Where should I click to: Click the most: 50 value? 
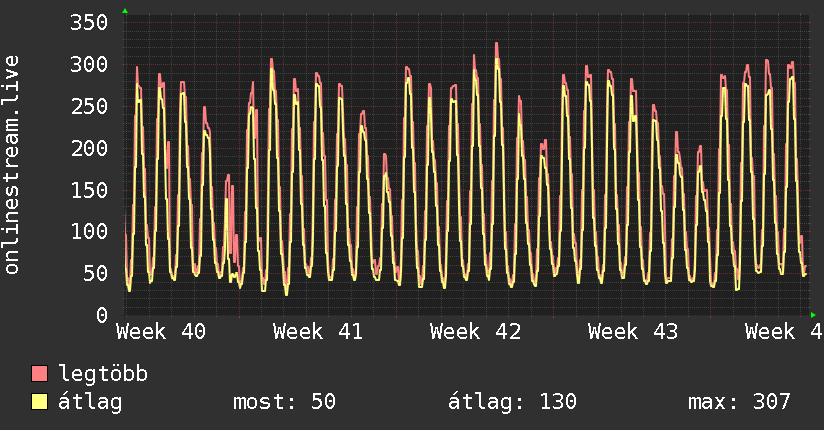284,402
